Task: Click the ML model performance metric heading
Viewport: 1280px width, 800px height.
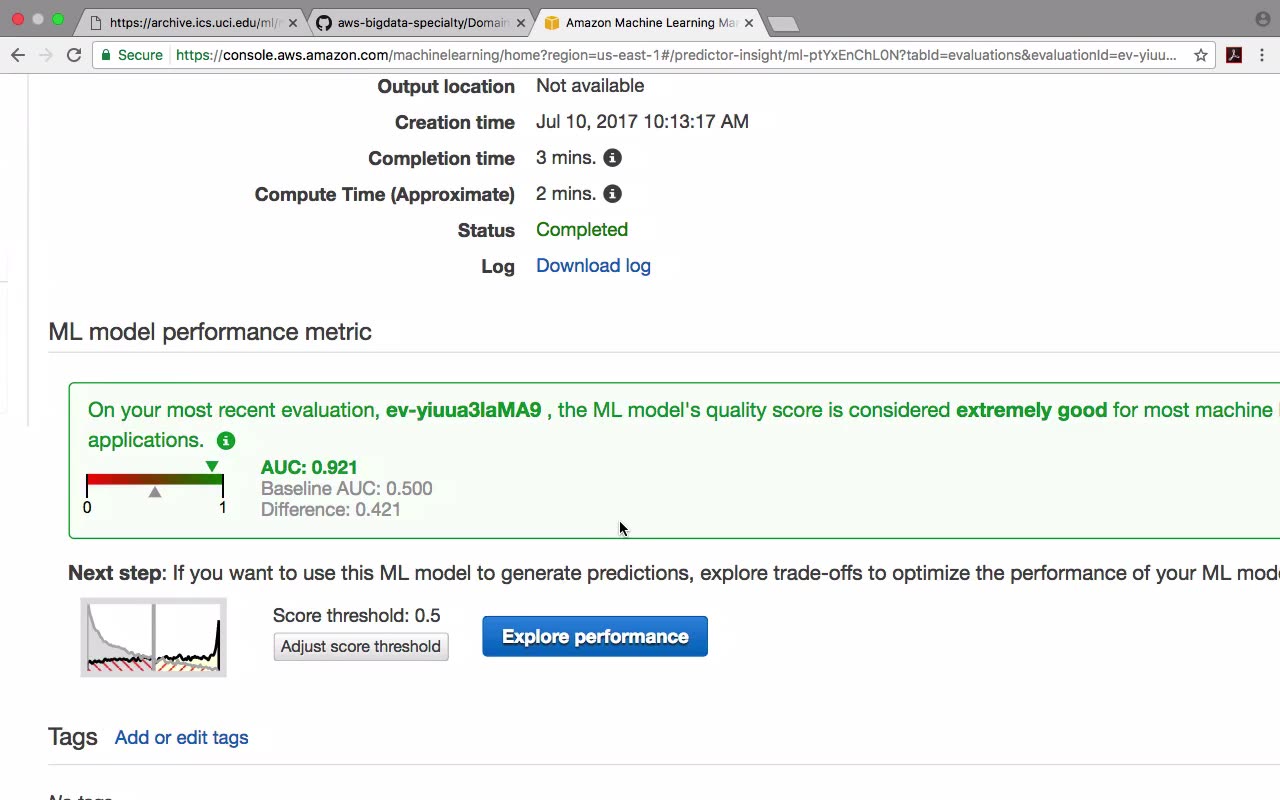Action: (210, 332)
